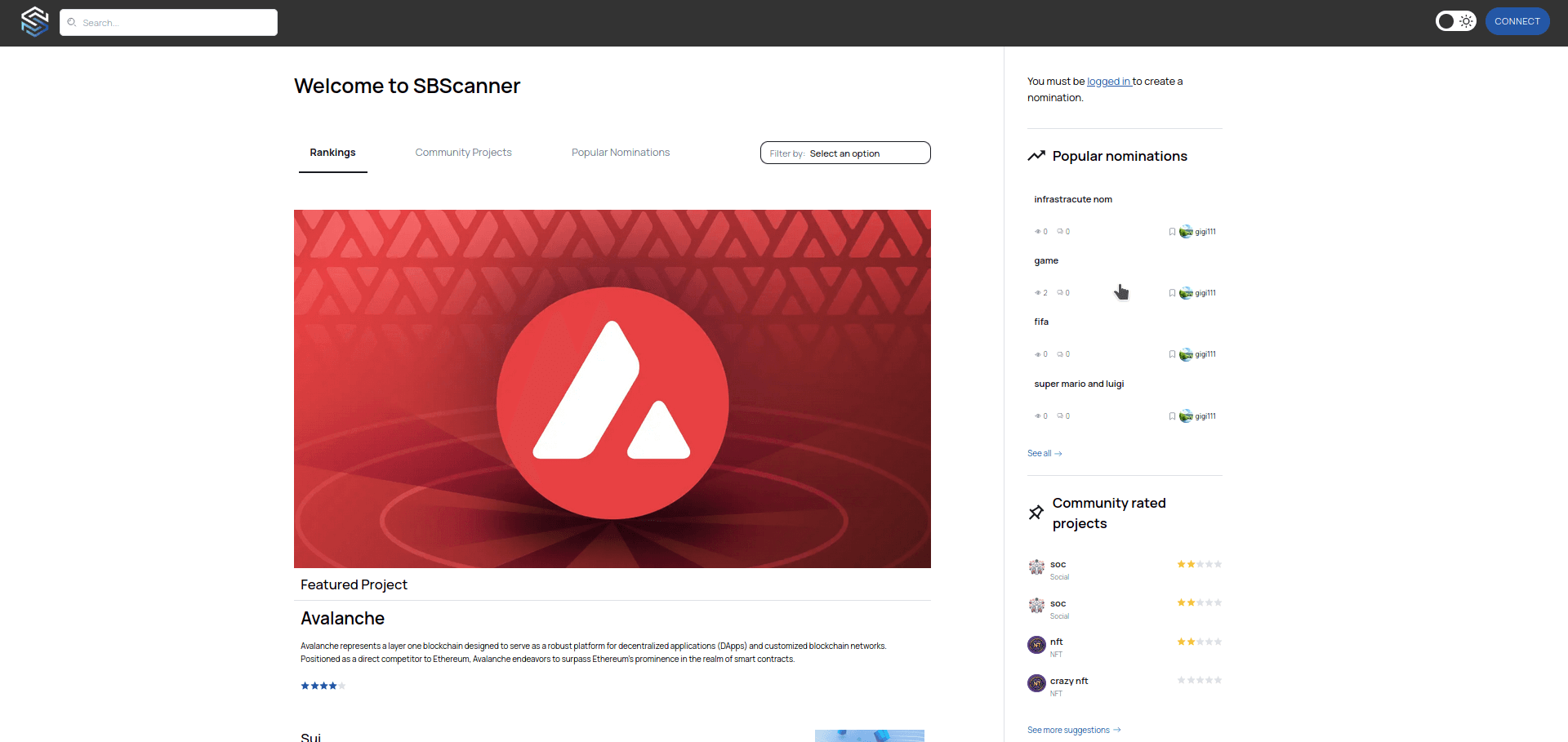Click the search magnifier icon
Viewport: 1568px width, 742px height.
[x=72, y=23]
